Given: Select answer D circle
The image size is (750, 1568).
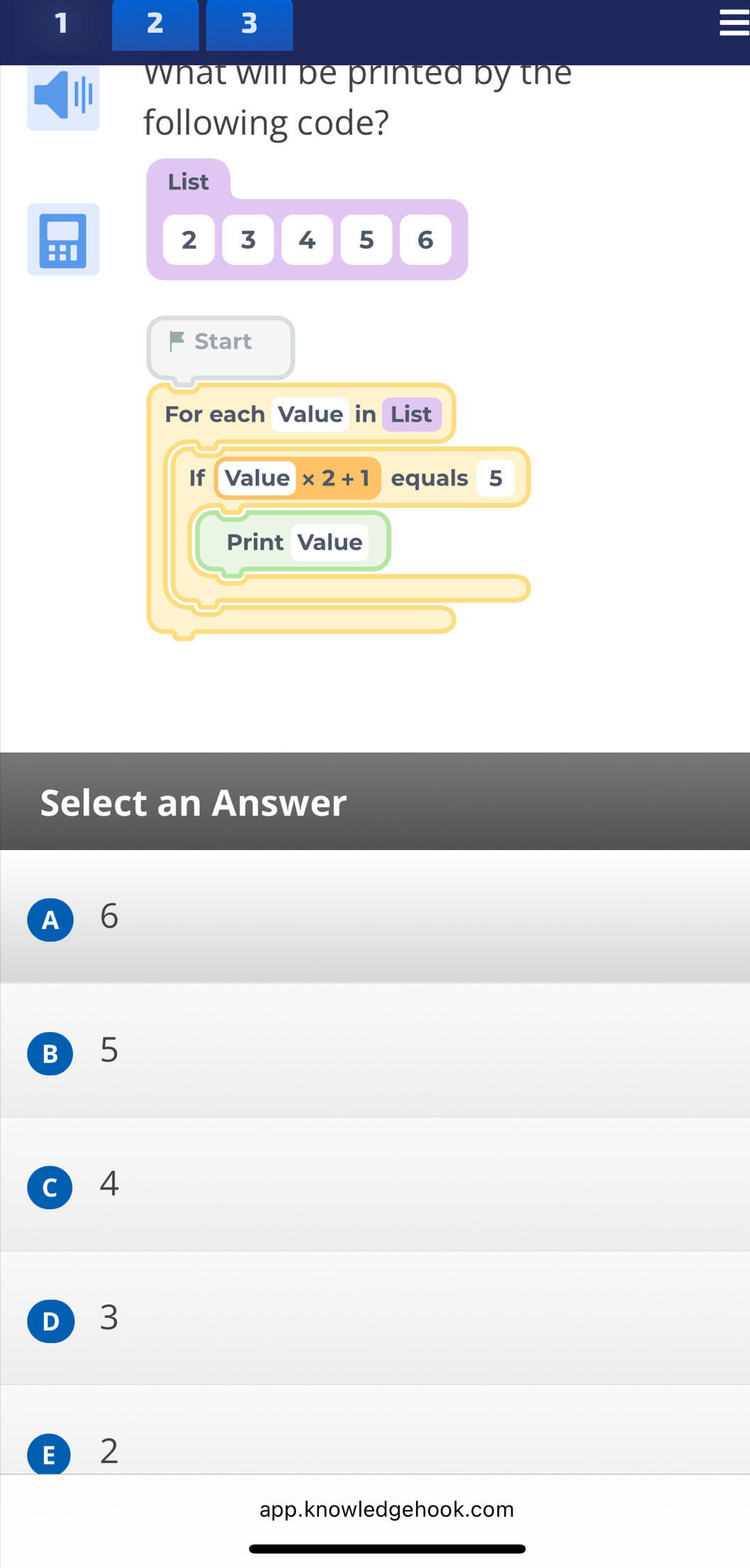Looking at the screenshot, I should click(50, 1321).
